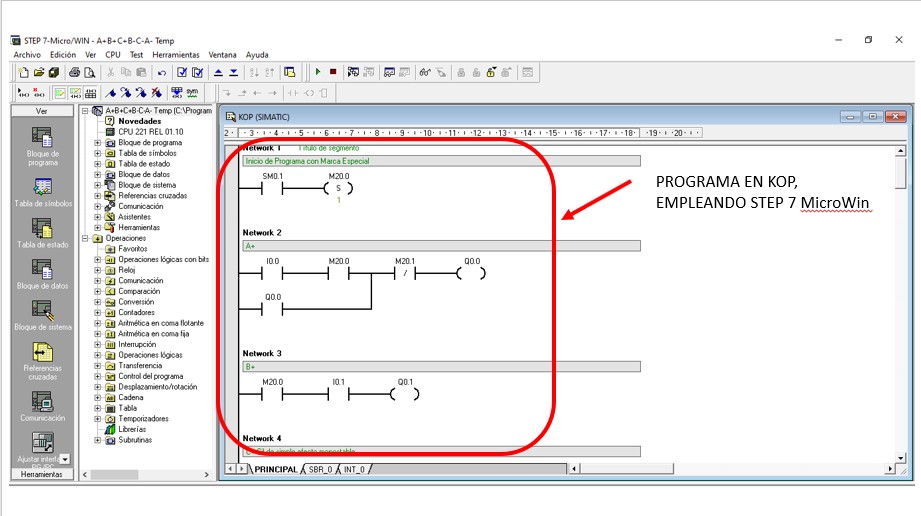Click the Comunicación navigation bar icon
The width and height of the screenshot is (921, 516).
pos(42,402)
